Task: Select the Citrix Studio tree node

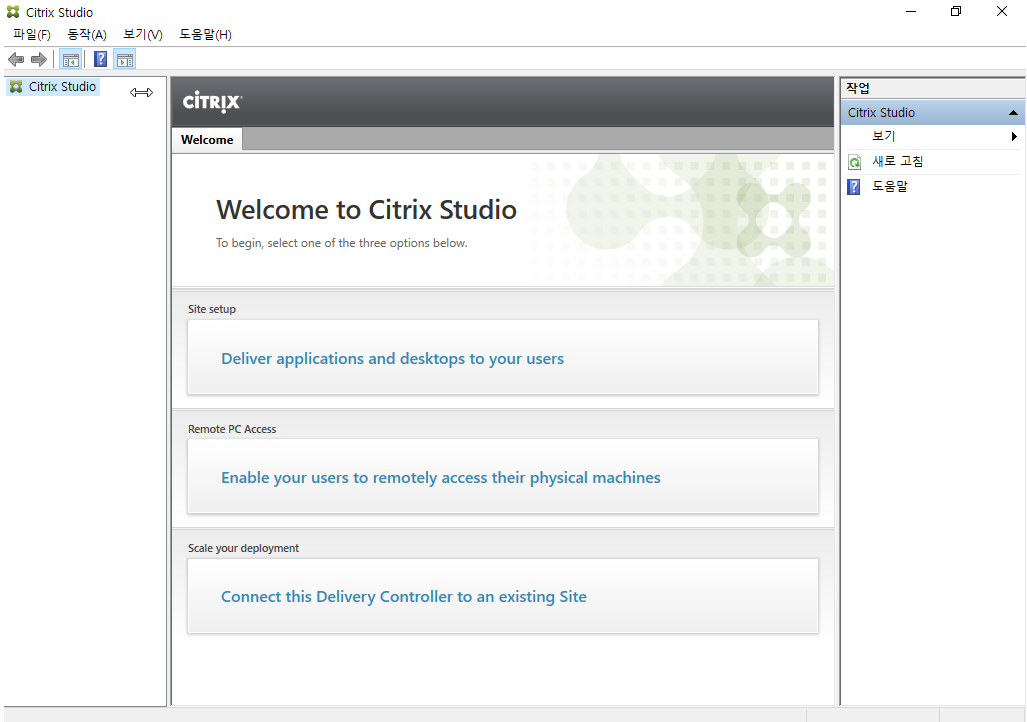Action: [53, 86]
